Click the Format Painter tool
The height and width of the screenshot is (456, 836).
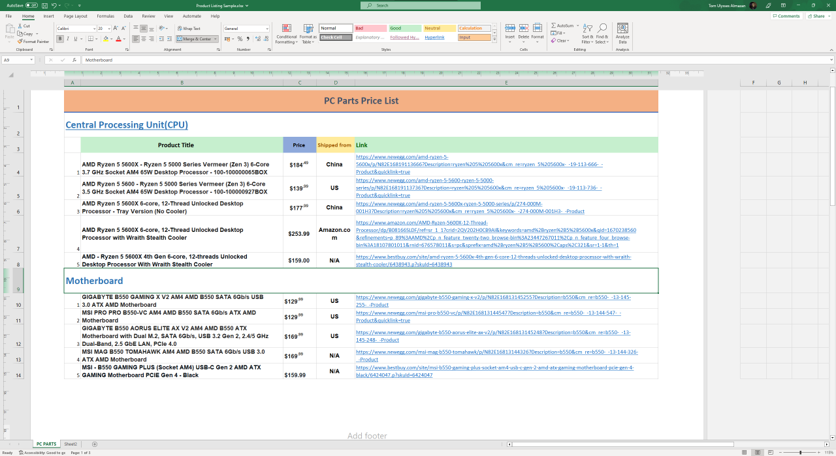point(33,41)
